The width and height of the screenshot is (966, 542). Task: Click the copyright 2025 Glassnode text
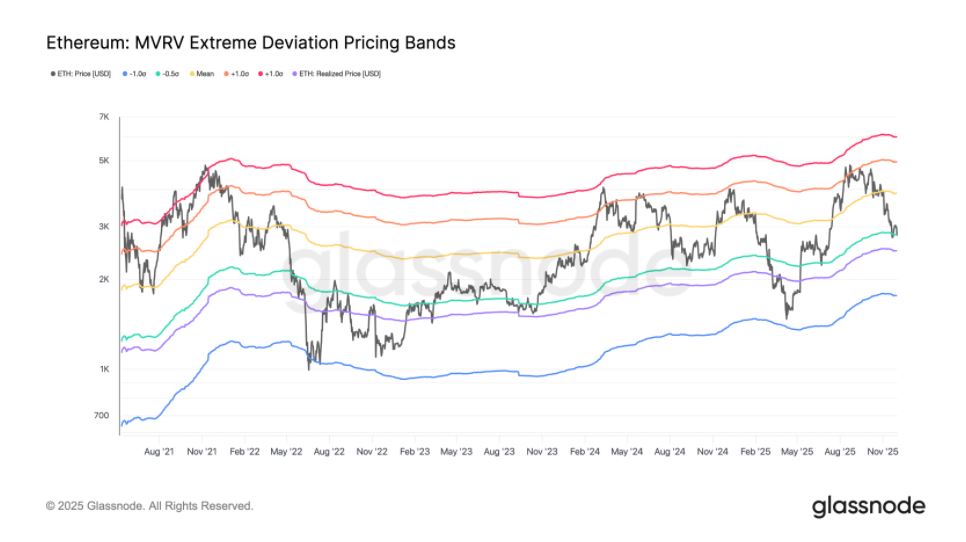150,506
